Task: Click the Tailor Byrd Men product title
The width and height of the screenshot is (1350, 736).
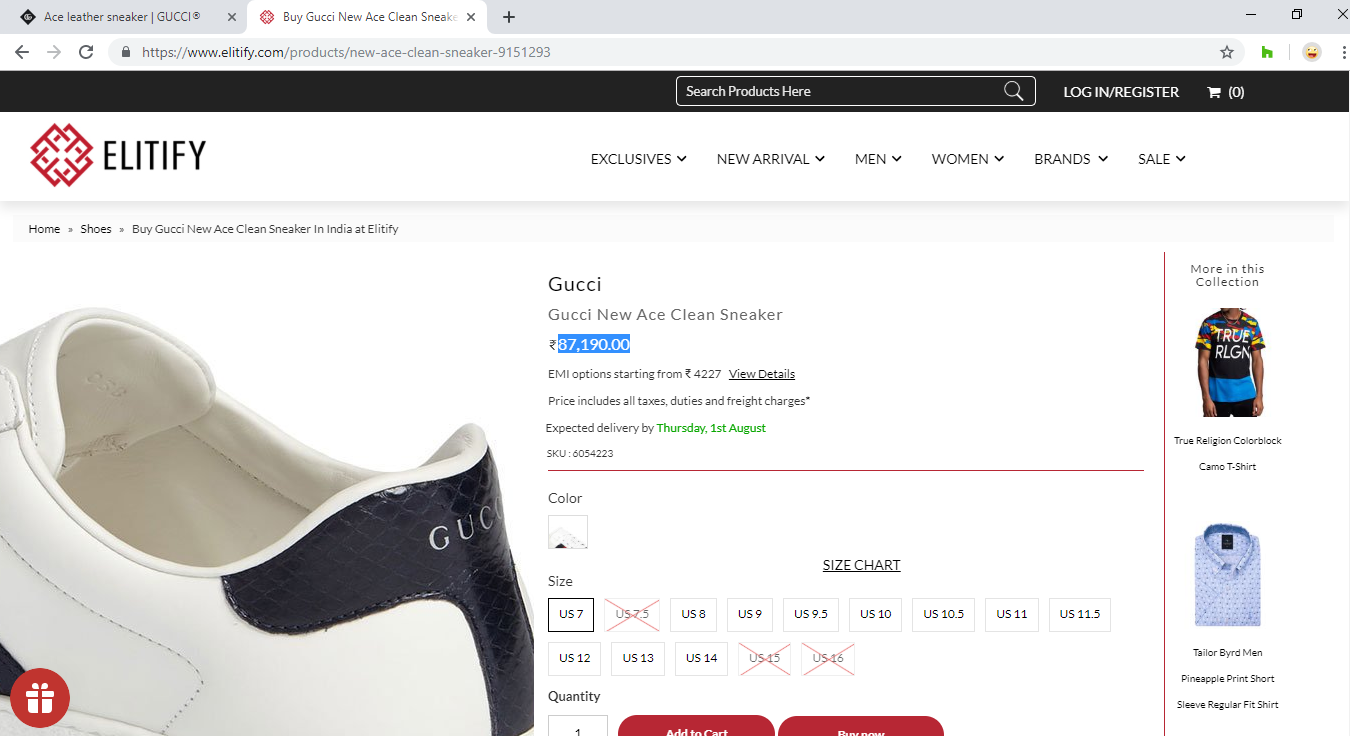Action: (1228, 679)
